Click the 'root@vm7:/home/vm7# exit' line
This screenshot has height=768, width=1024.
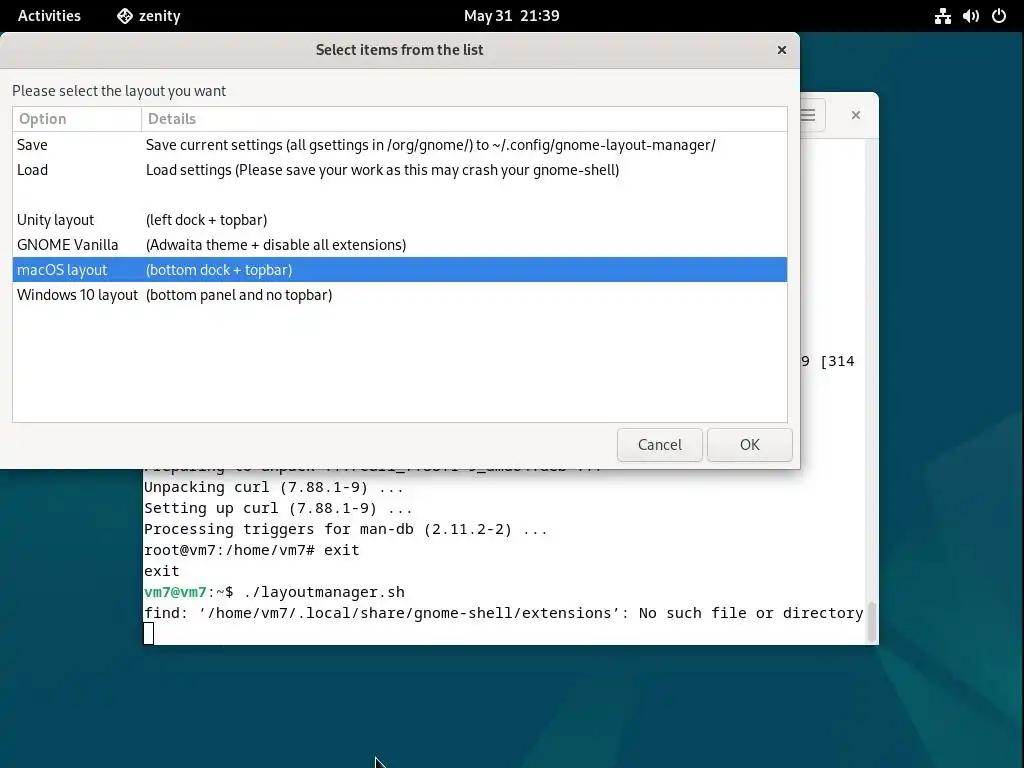click(251, 550)
